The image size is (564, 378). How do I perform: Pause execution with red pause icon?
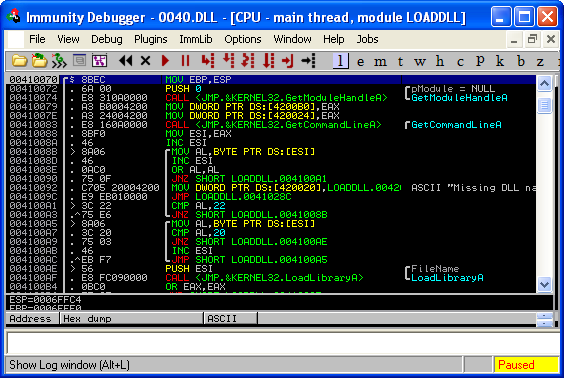pyautogui.click(x=185, y=61)
